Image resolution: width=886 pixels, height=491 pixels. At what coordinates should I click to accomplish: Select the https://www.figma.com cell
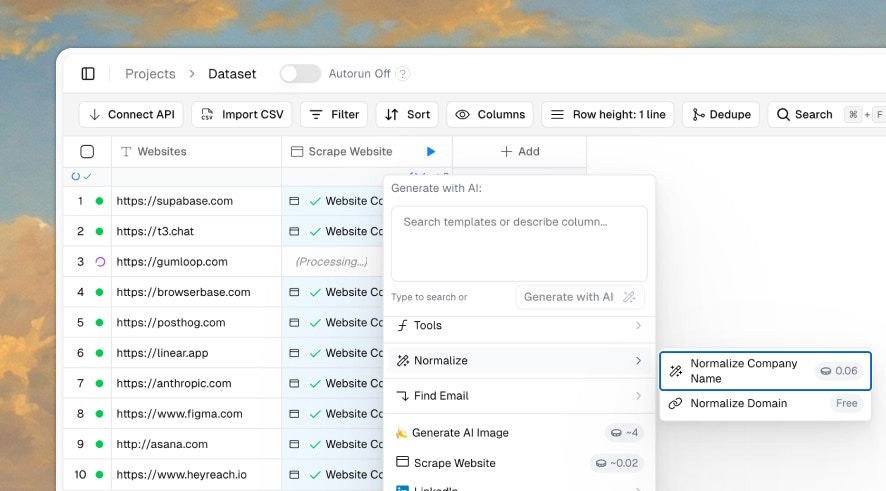pos(196,414)
